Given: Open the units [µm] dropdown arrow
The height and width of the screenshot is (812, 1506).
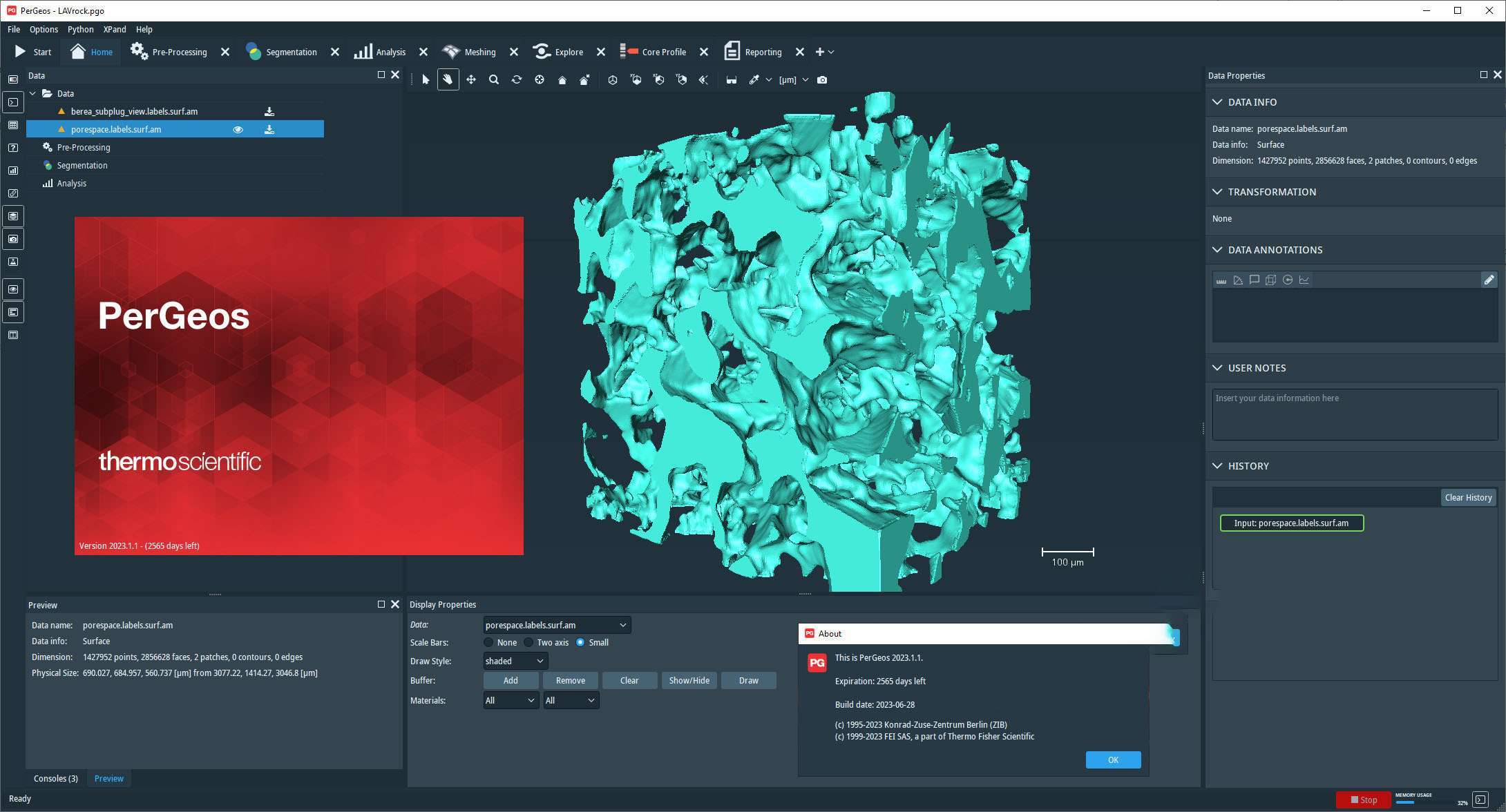Looking at the screenshot, I should point(805,80).
